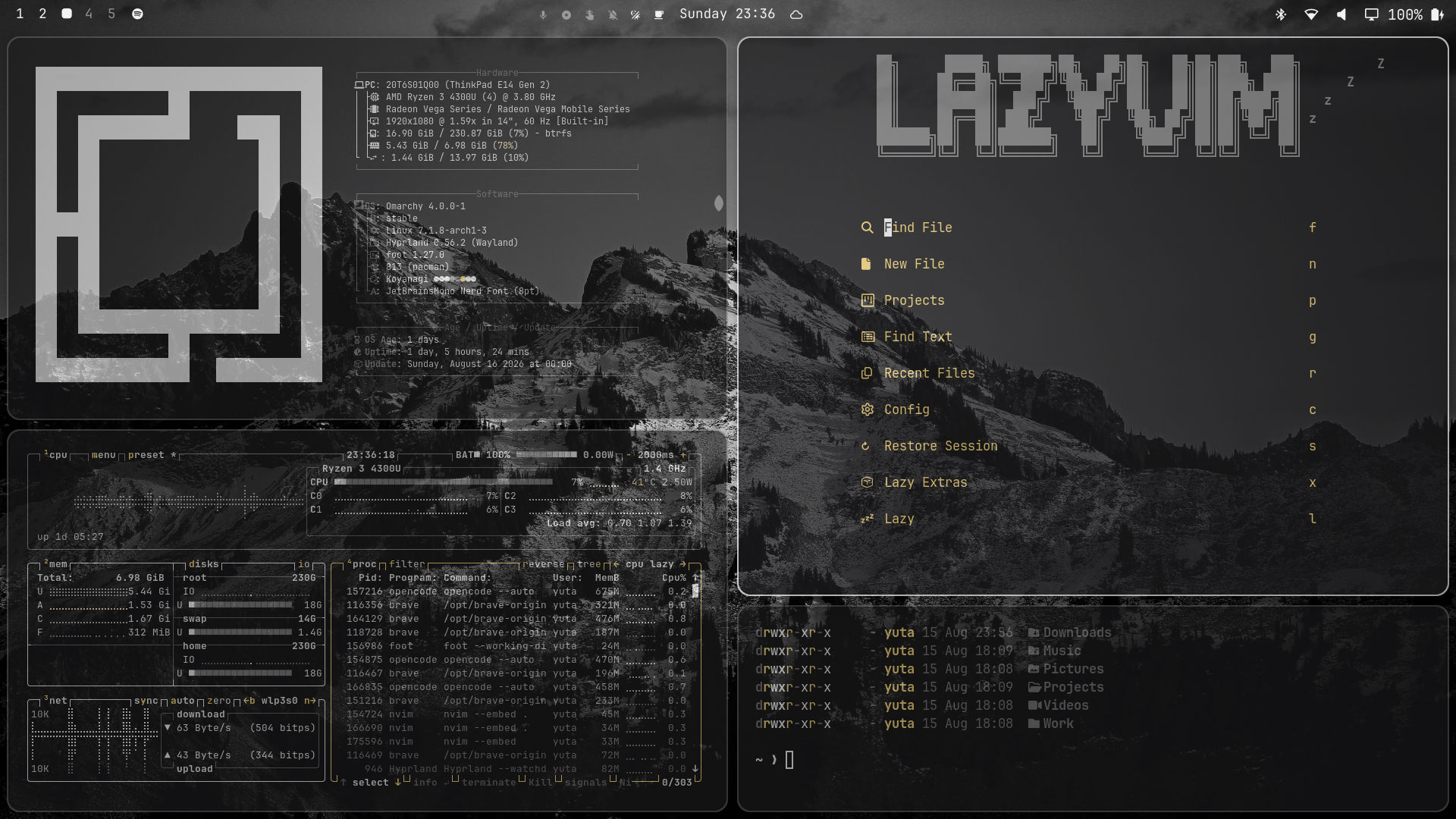Viewport: 1456px width, 819px height.
Task: Click left arrow before cpu lazy sort
Action: click(x=616, y=564)
